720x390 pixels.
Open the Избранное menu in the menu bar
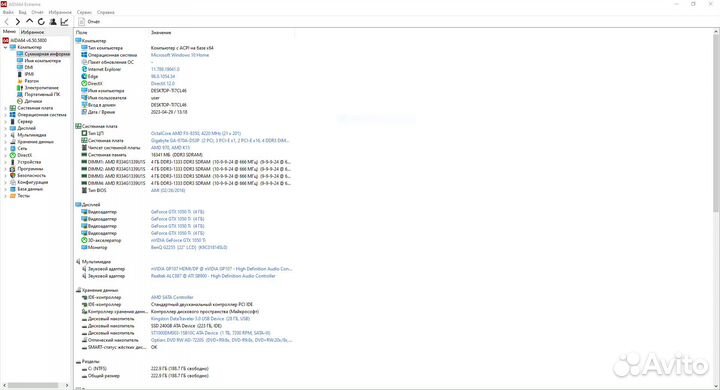pyautogui.click(x=60, y=12)
